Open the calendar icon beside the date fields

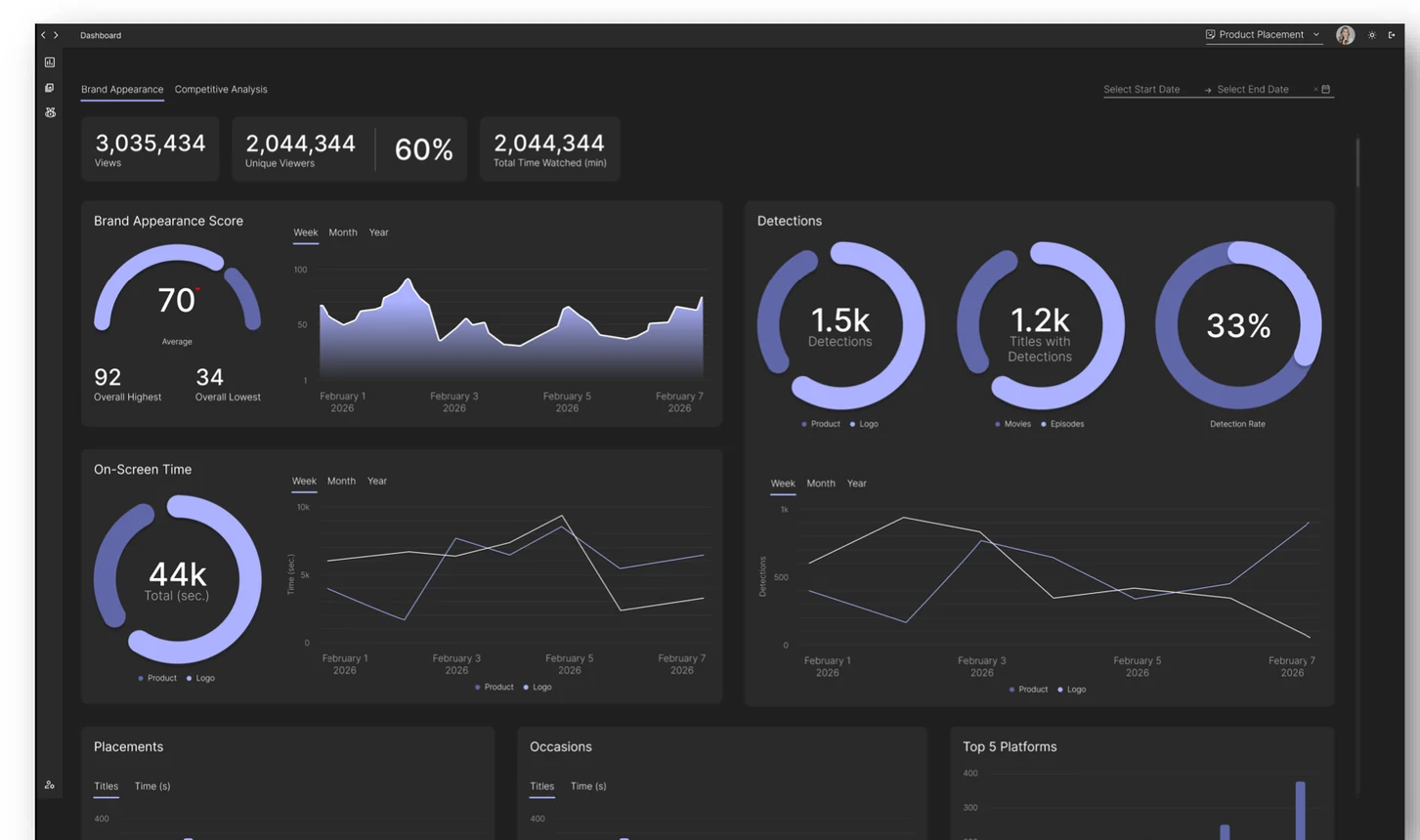click(x=1326, y=88)
